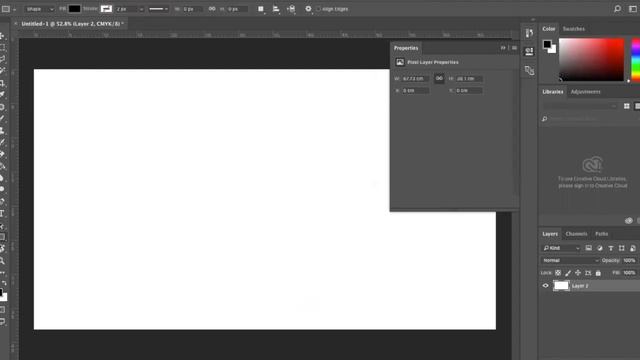Open the stroke line type dropdown
The width and height of the screenshot is (640, 360).
coord(158,9)
